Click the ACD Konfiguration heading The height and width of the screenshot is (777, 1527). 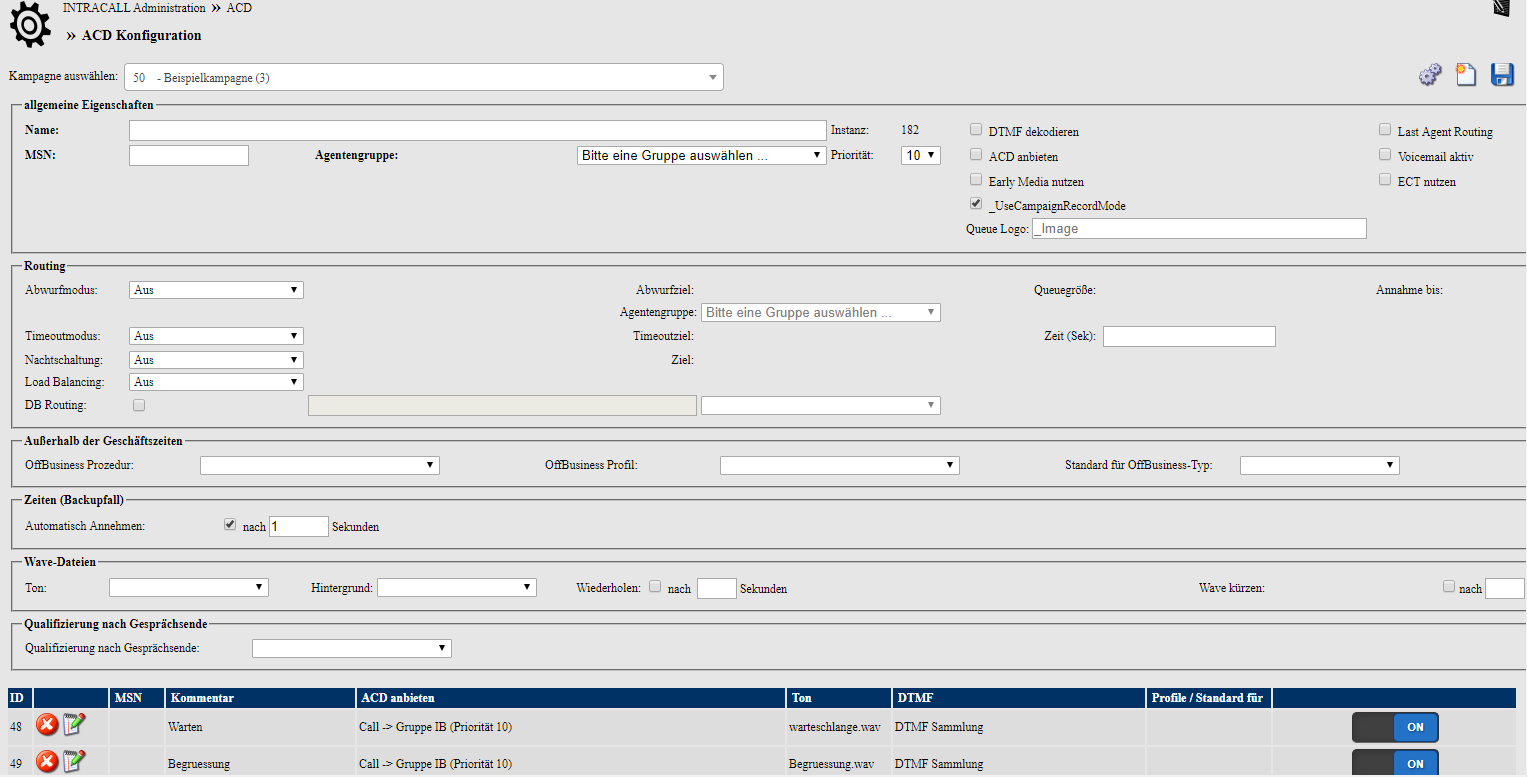tap(141, 35)
